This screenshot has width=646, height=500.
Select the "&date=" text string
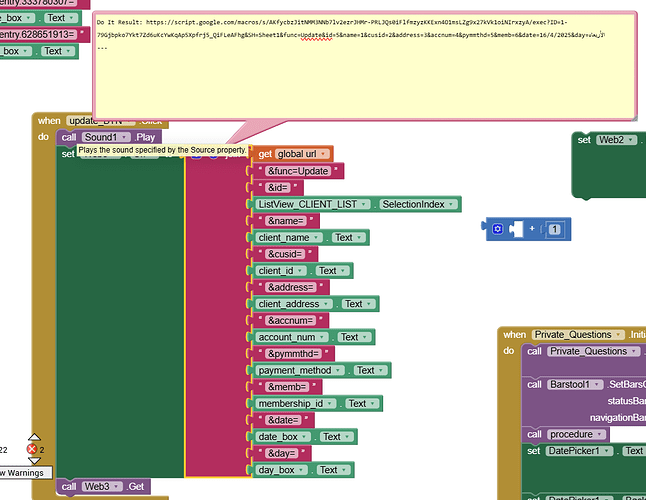[283, 420]
